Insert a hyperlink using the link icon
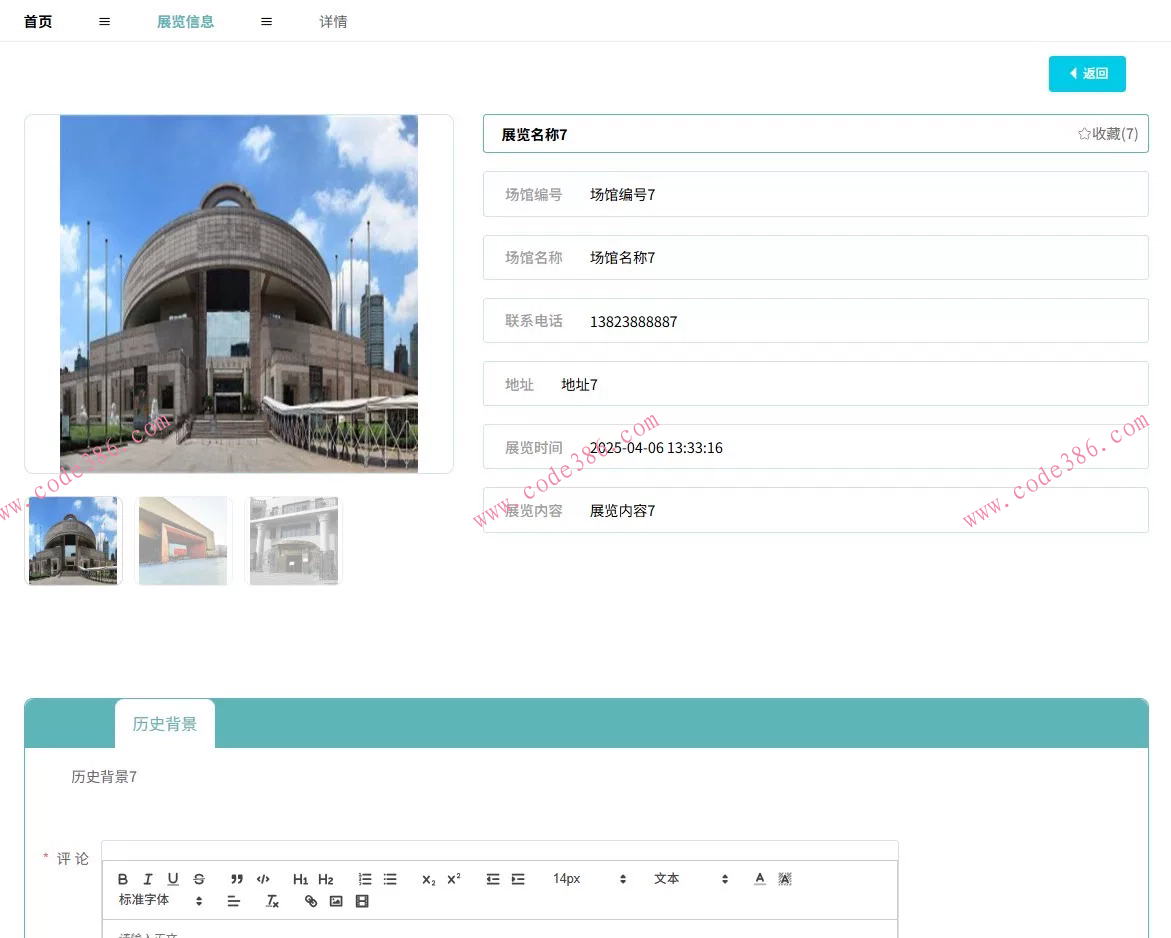The width and height of the screenshot is (1171, 938). coord(310,901)
